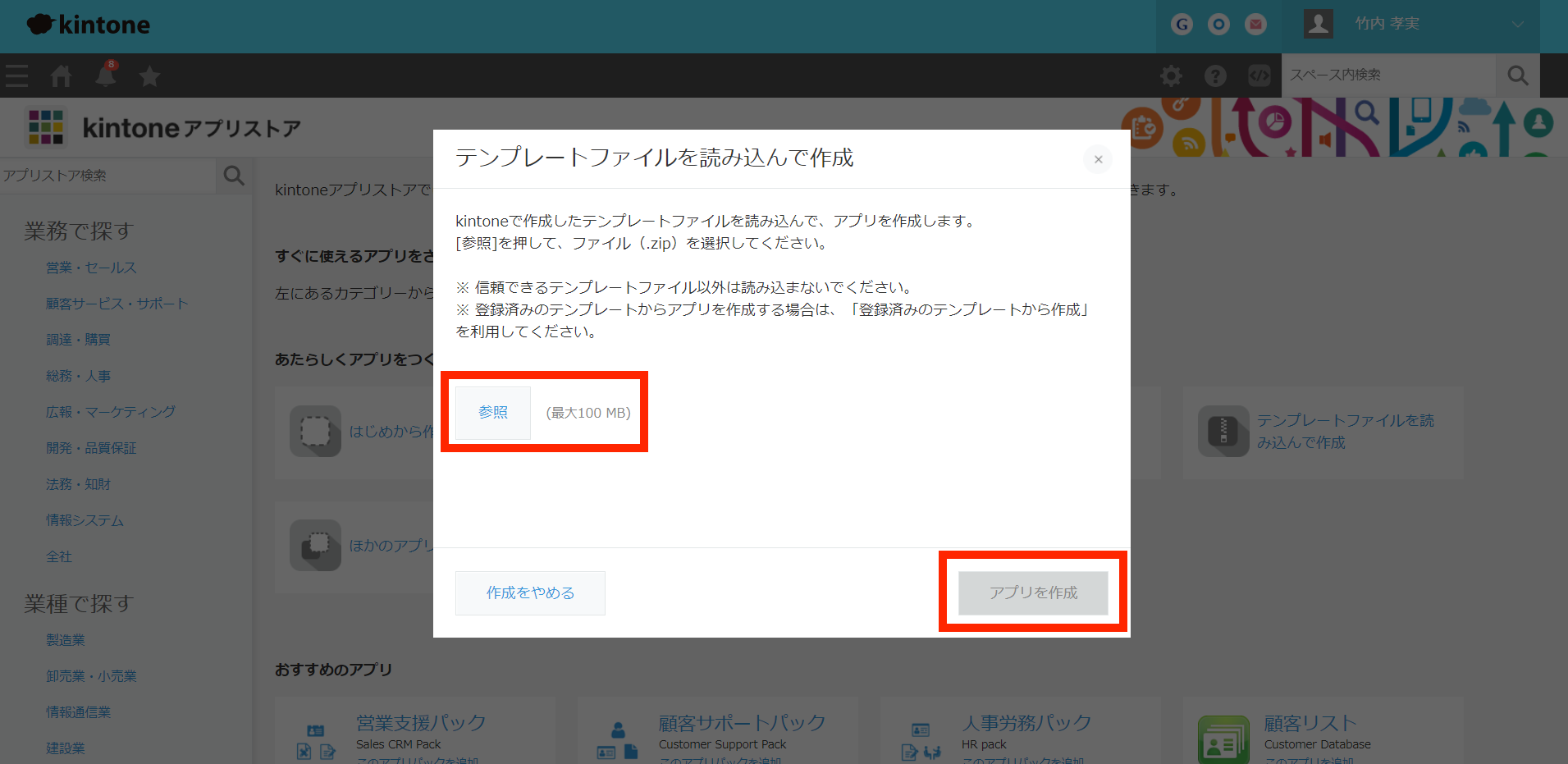Image resolution: width=1568 pixels, height=764 pixels.
Task: Expand the 竹内 孝実 user dropdown chevron
Action: click(1517, 24)
